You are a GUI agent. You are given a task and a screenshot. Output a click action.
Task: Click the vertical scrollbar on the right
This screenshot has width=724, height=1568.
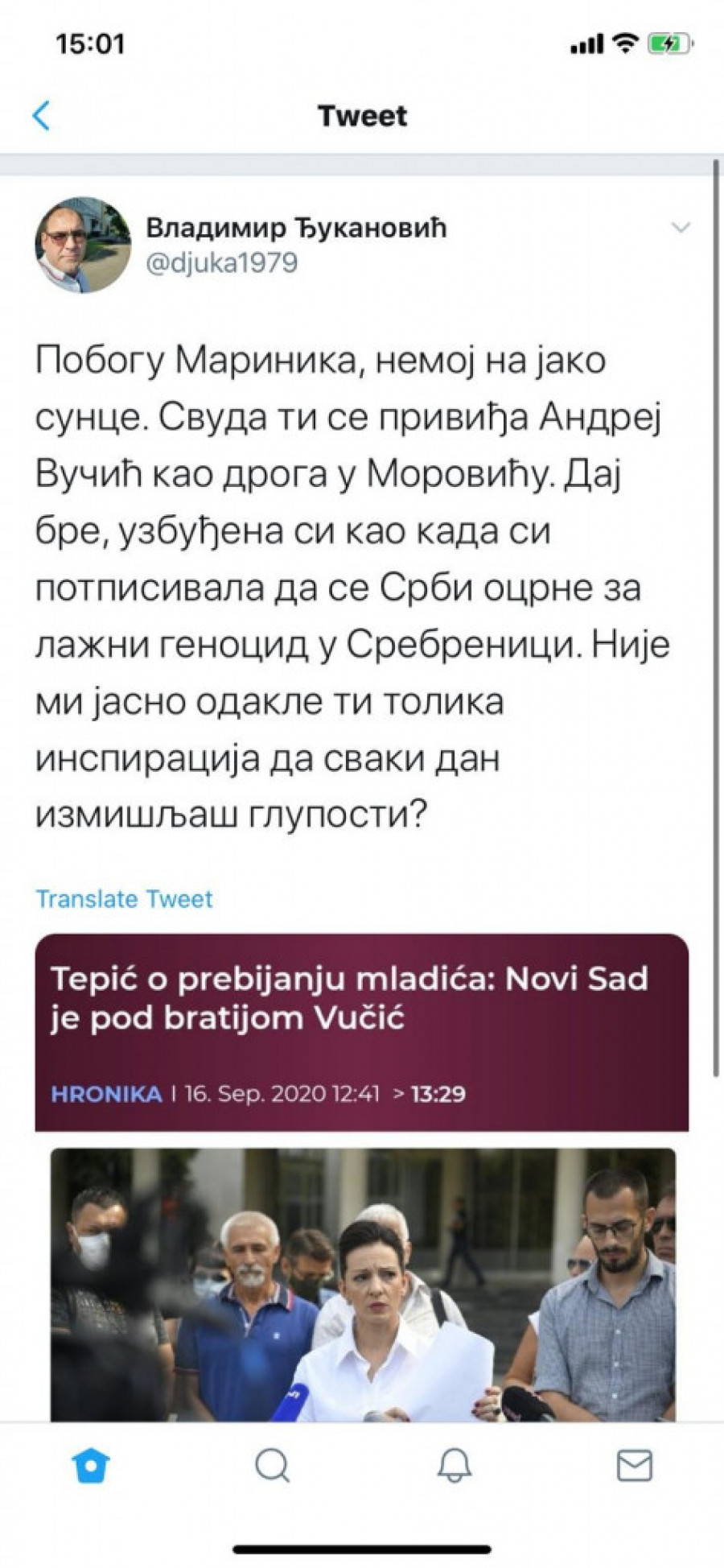click(x=716, y=620)
